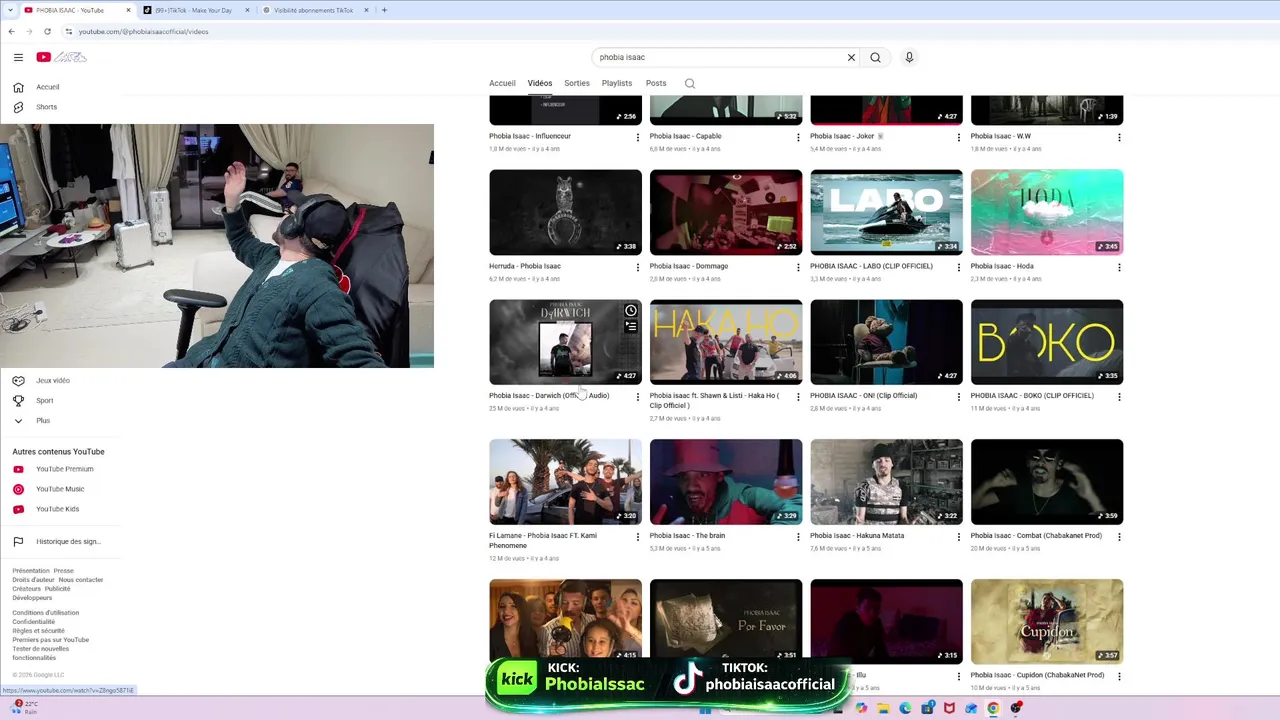Open options menu for LABO video
Image resolution: width=1280 pixels, height=720 pixels.
tap(959, 267)
